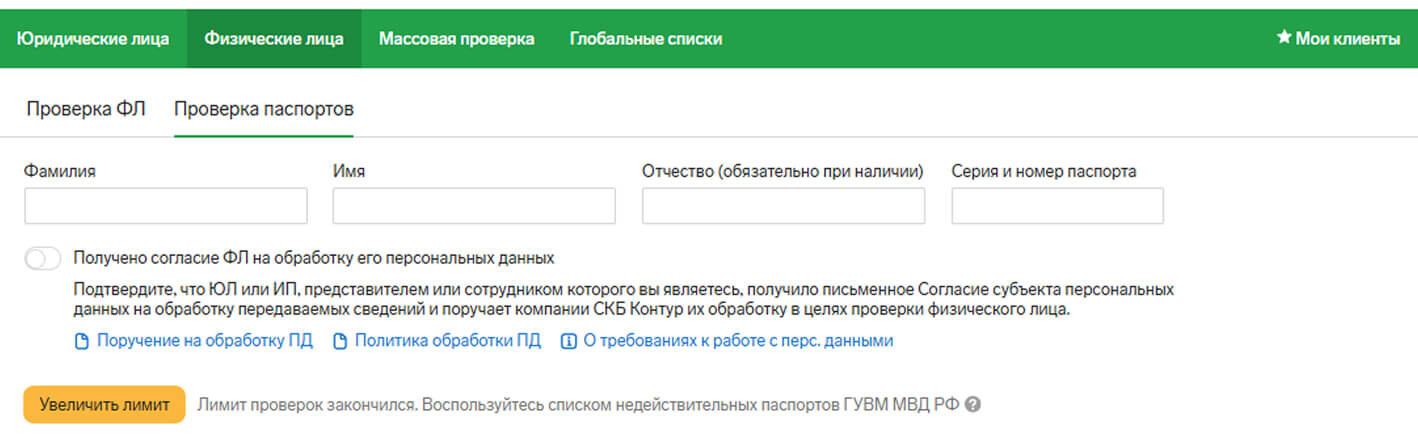Open the question mark help icon after ГУВМ МВД РФ
Viewport: 1418px width, 438px height.
[972, 405]
